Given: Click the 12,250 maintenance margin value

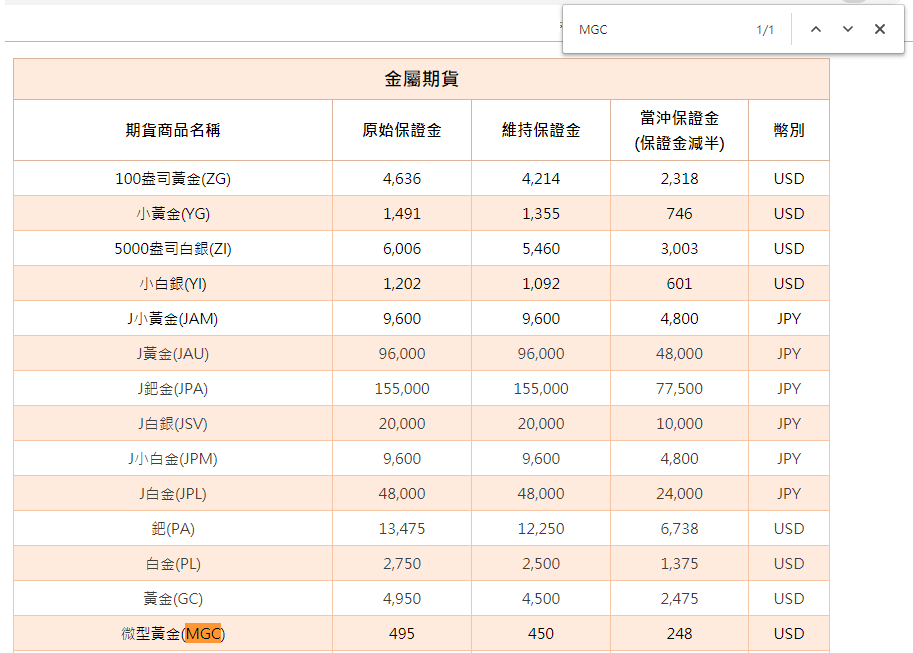Looking at the screenshot, I should (541, 528).
